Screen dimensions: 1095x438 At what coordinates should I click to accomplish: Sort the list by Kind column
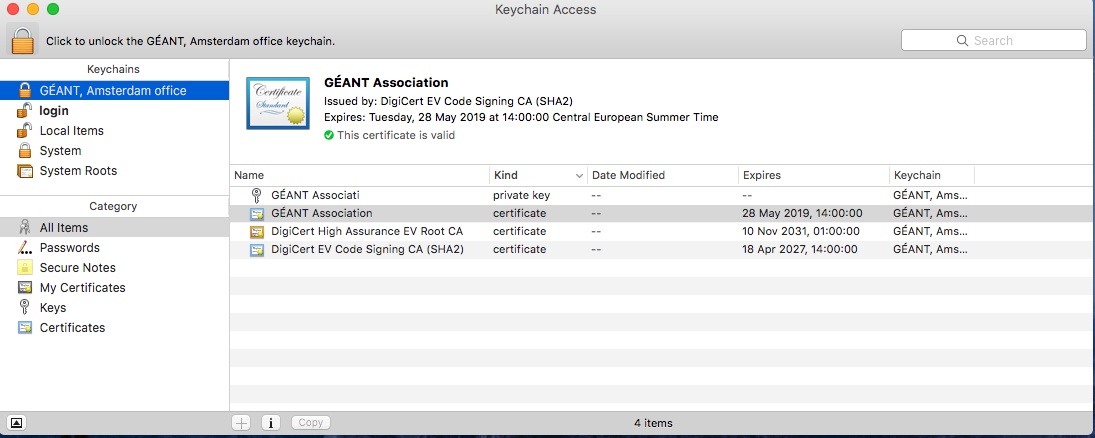point(536,175)
